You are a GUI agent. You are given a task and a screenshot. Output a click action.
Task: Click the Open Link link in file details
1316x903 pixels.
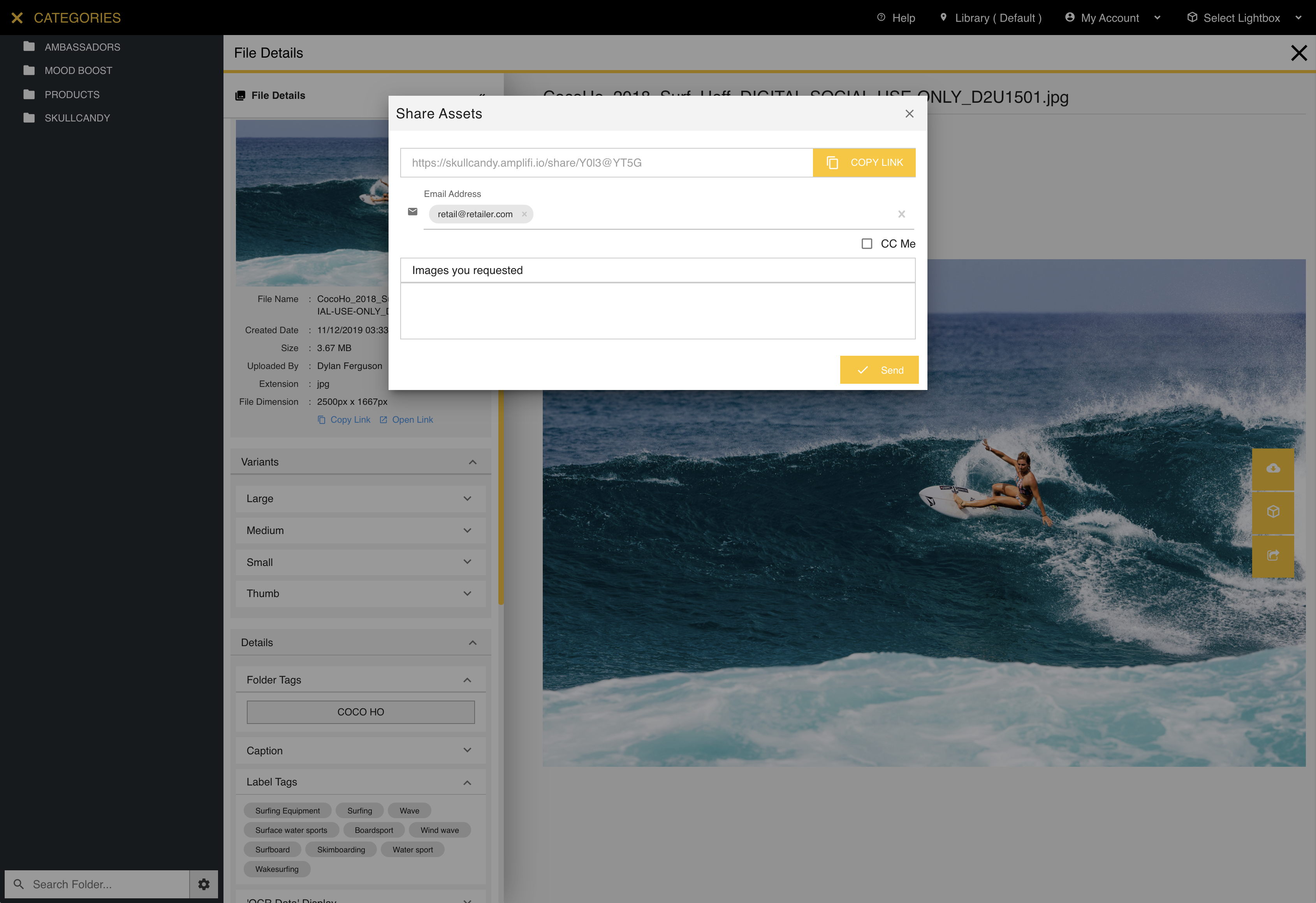tap(406, 420)
